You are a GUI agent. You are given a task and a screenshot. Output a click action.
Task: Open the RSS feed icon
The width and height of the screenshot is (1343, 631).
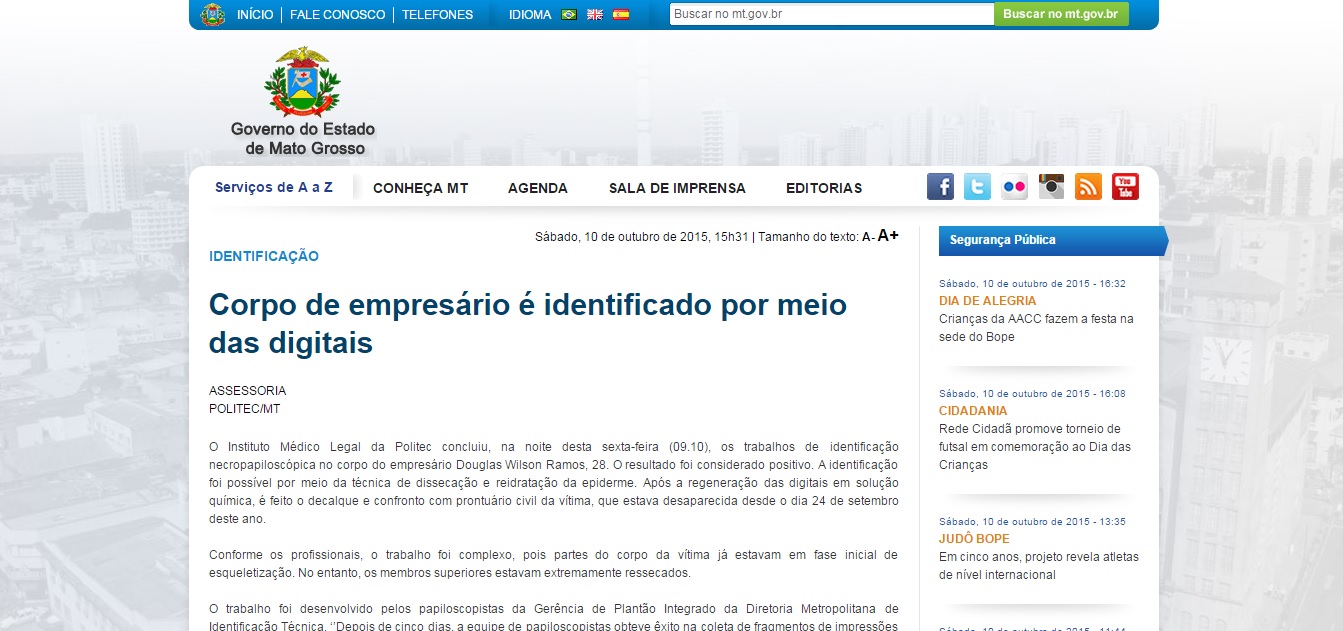coord(1088,187)
